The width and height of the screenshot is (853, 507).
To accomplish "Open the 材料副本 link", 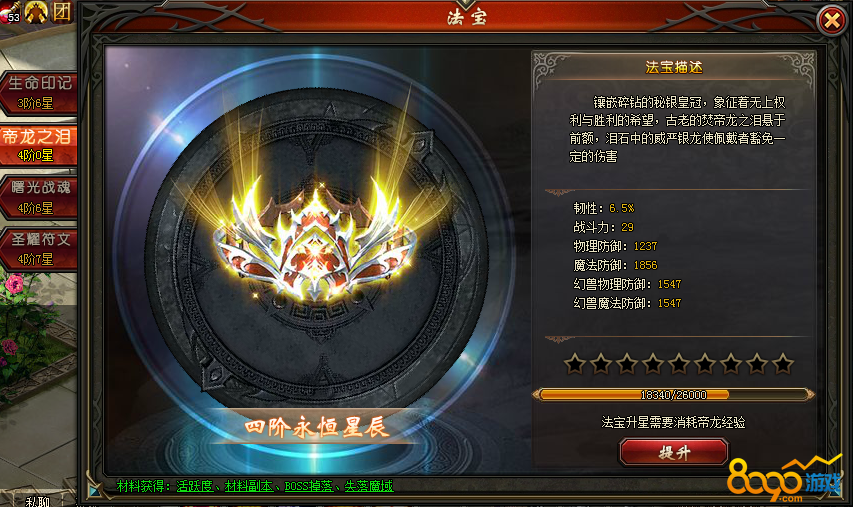I will click(249, 486).
